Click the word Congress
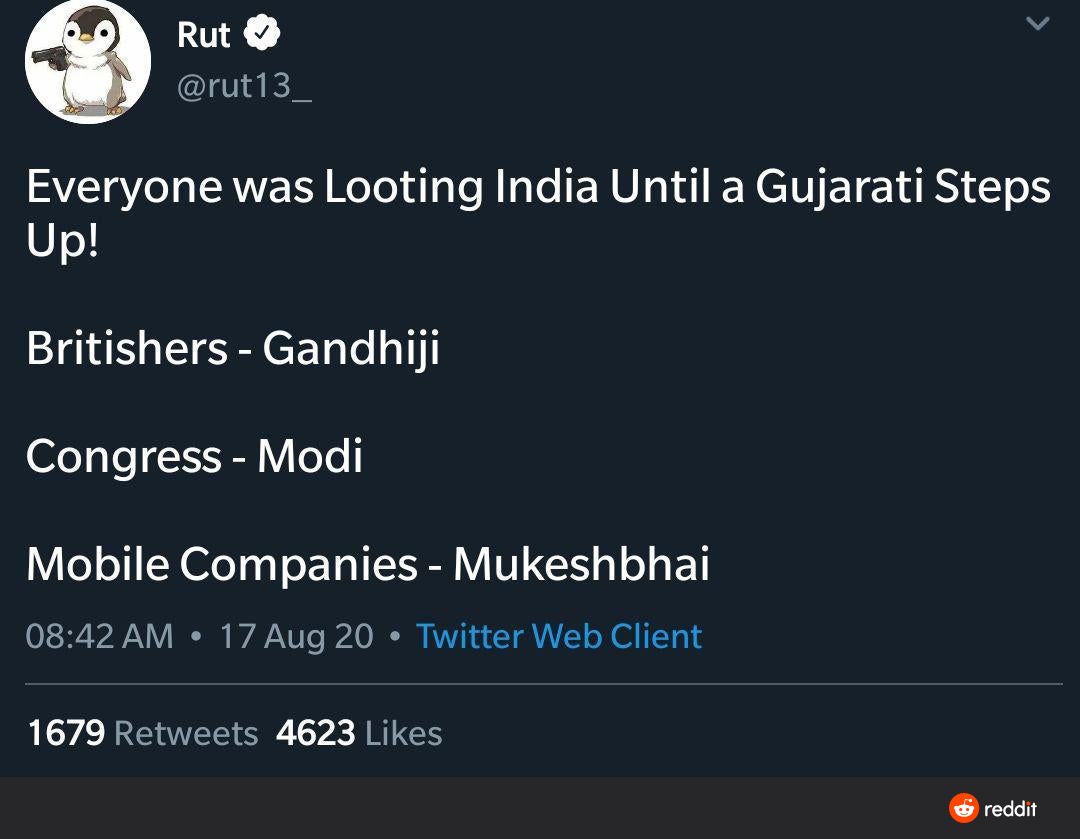This screenshot has height=839, width=1080. point(123,456)
